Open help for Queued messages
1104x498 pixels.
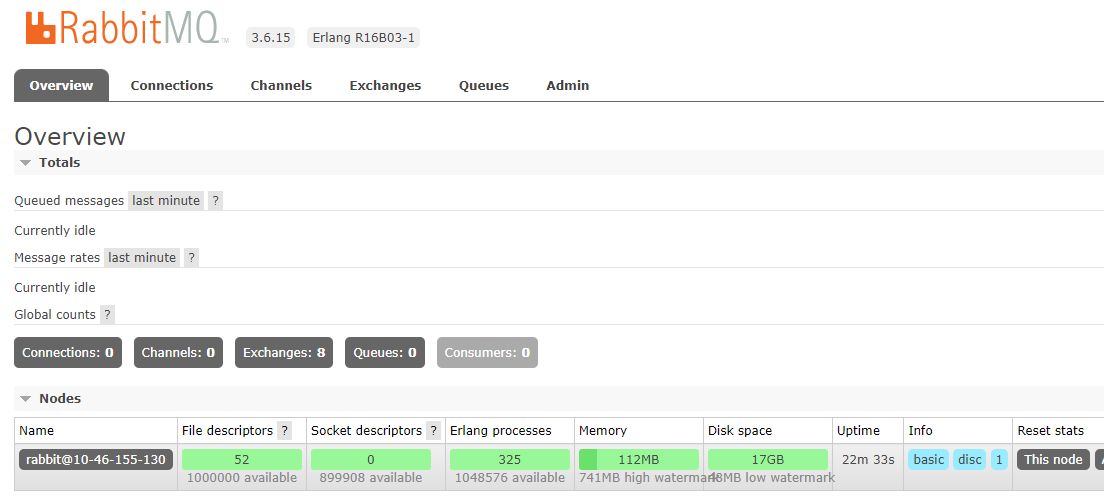pos(215,201)
